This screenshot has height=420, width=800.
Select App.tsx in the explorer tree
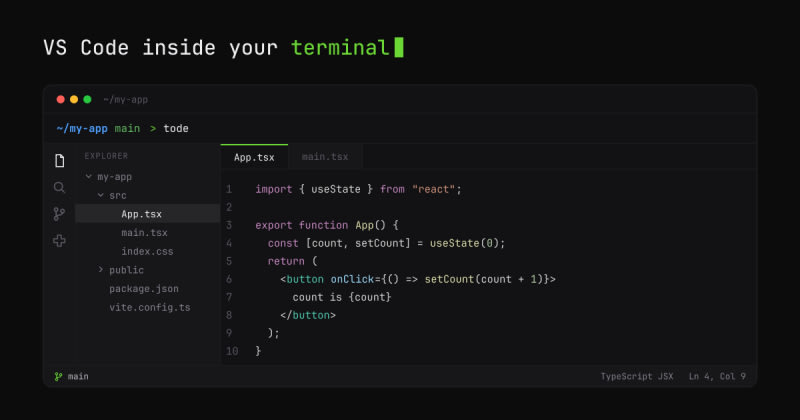tap(147, 214)
